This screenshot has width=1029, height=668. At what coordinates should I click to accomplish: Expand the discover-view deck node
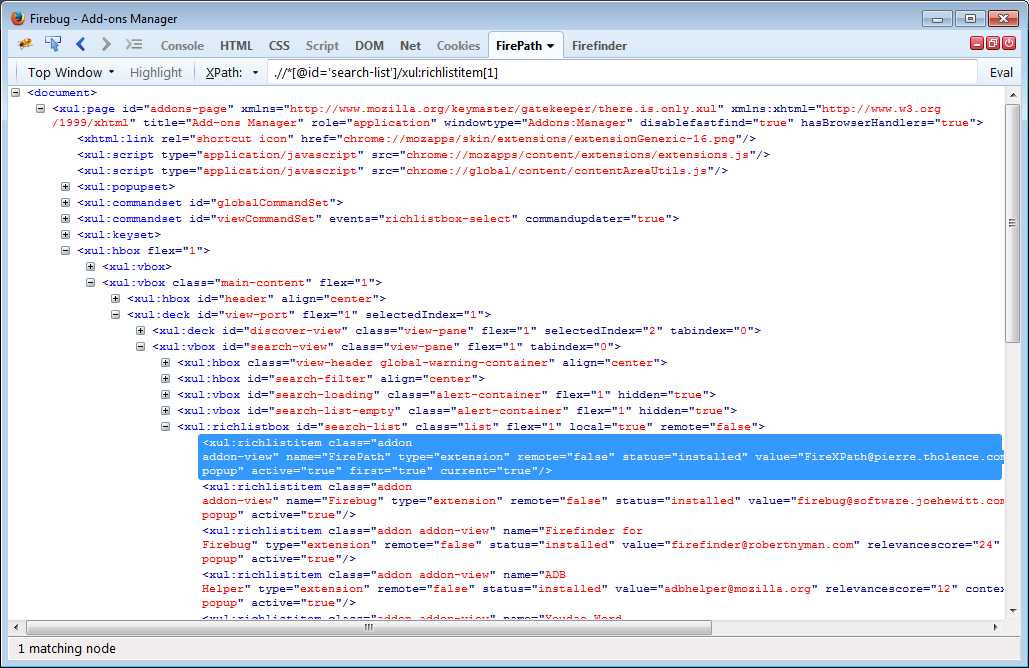coord(140,330)
